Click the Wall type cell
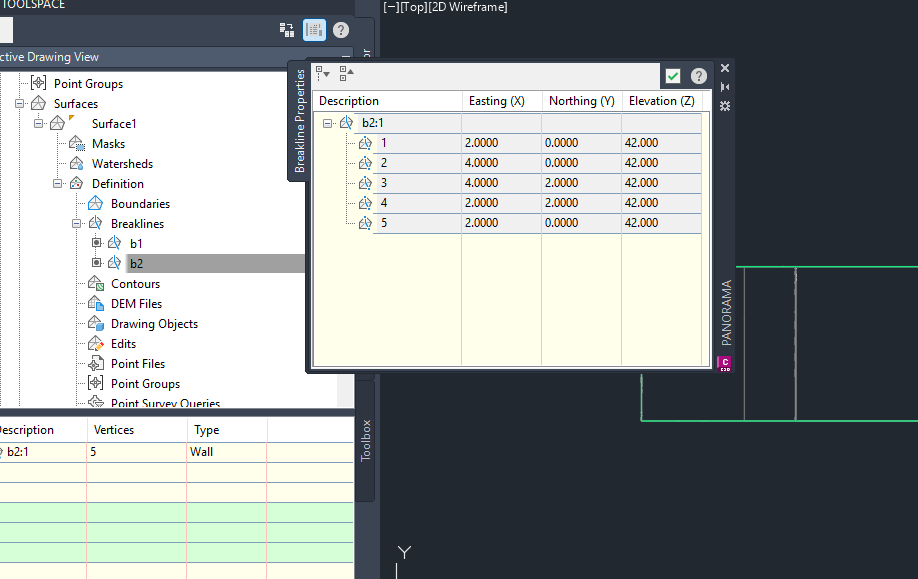This screenshot has width=918, height=579. click(x=227, y=452)
